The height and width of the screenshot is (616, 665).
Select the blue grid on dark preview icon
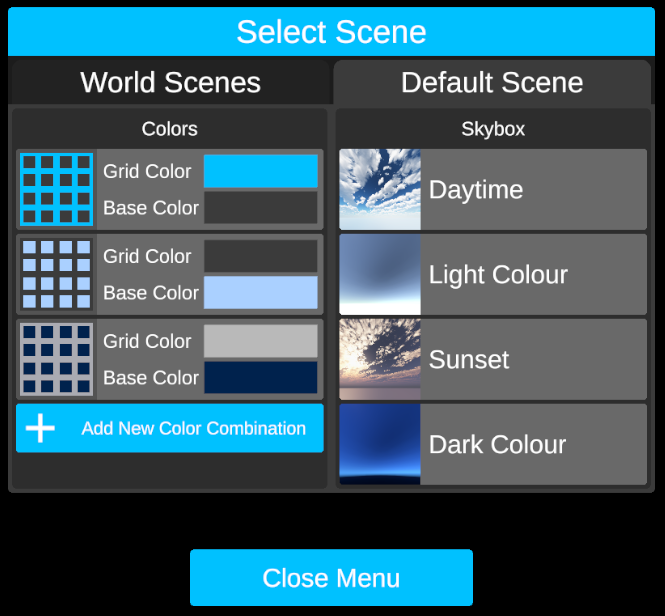tap(56, 190)
